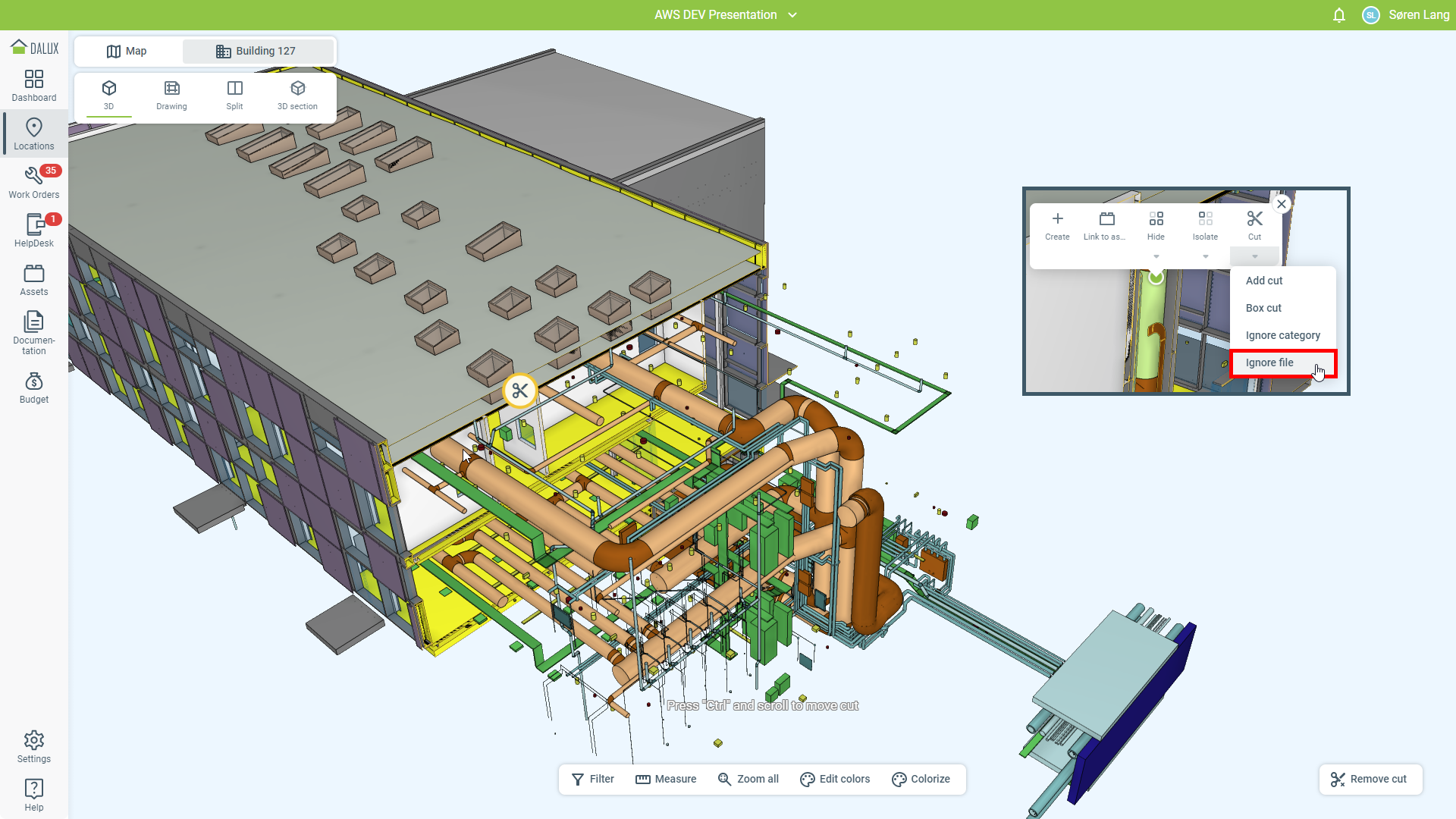Switch to Drawing view mode
1456x819 pixels.
click(172, 96)
